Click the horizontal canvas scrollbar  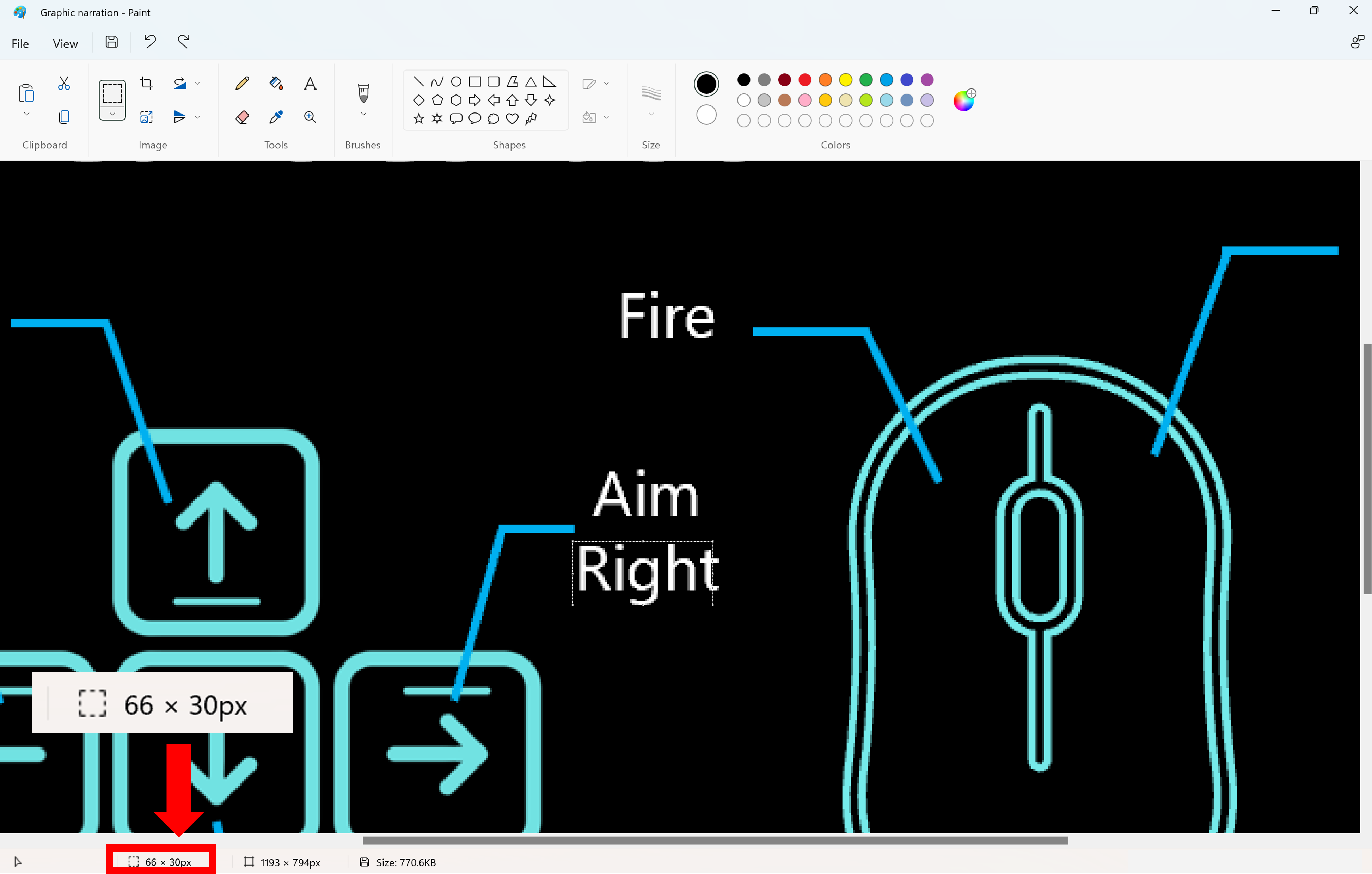(715, 841)
